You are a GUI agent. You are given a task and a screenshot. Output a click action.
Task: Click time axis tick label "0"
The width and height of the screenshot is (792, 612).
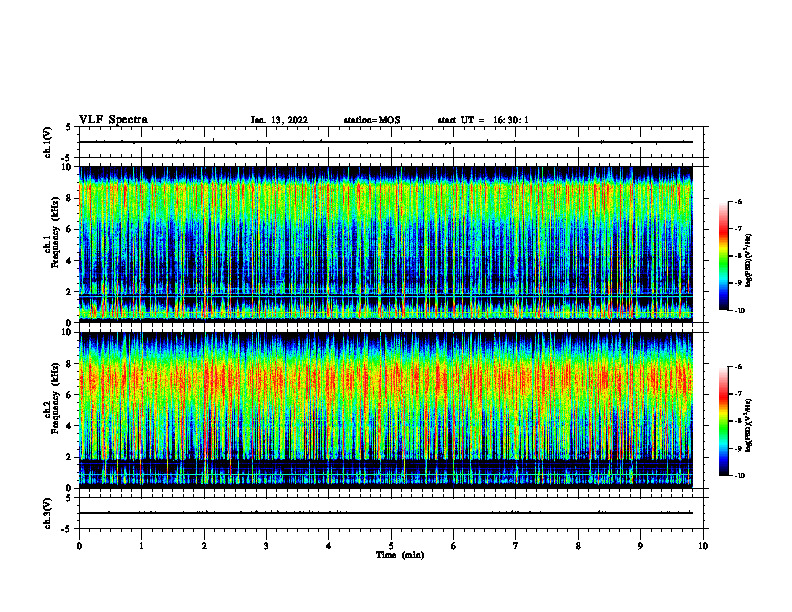[79, 546]
